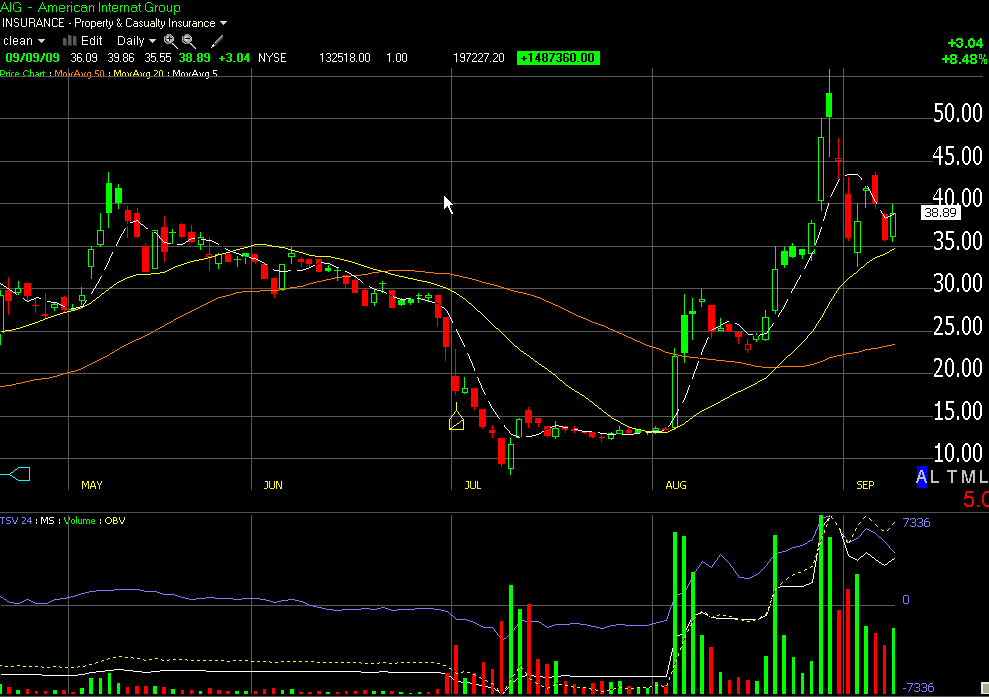
Task: Select the TSV 24 indicator label
Action: coord(18,520)
